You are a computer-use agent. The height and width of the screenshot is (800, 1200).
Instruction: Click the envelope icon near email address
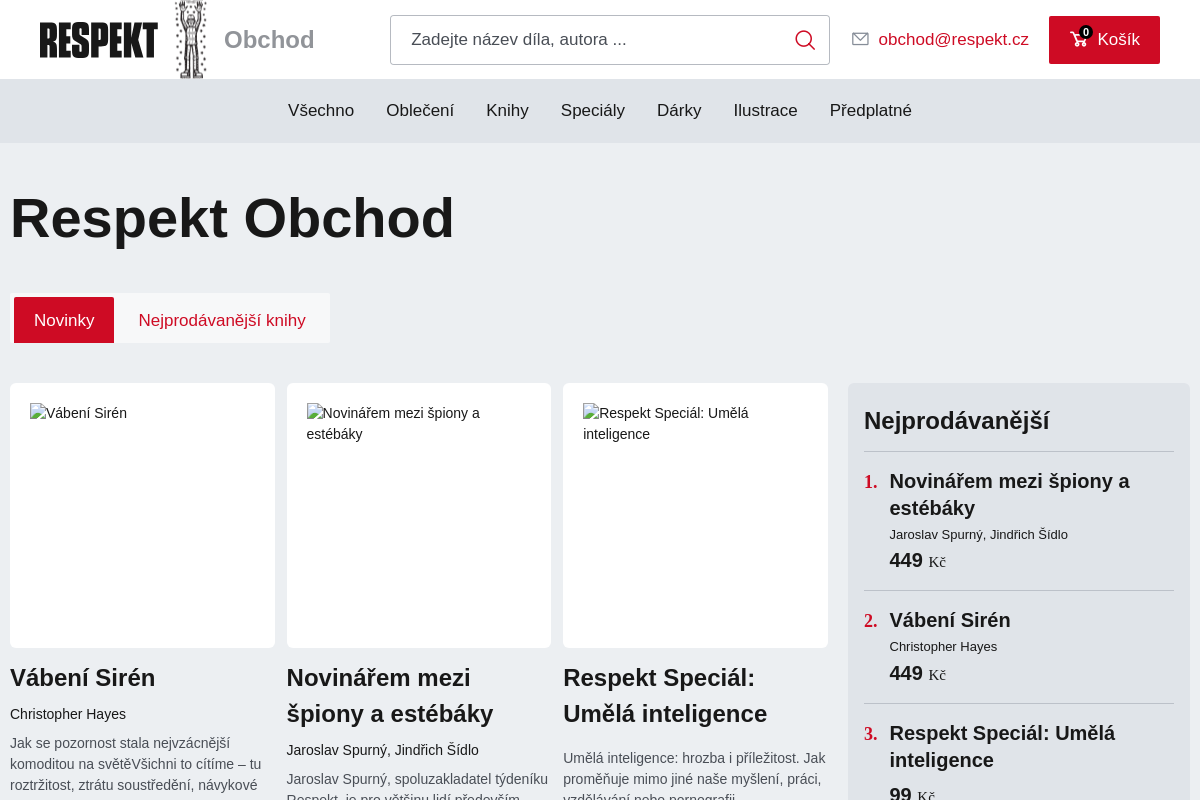(860, 39)
